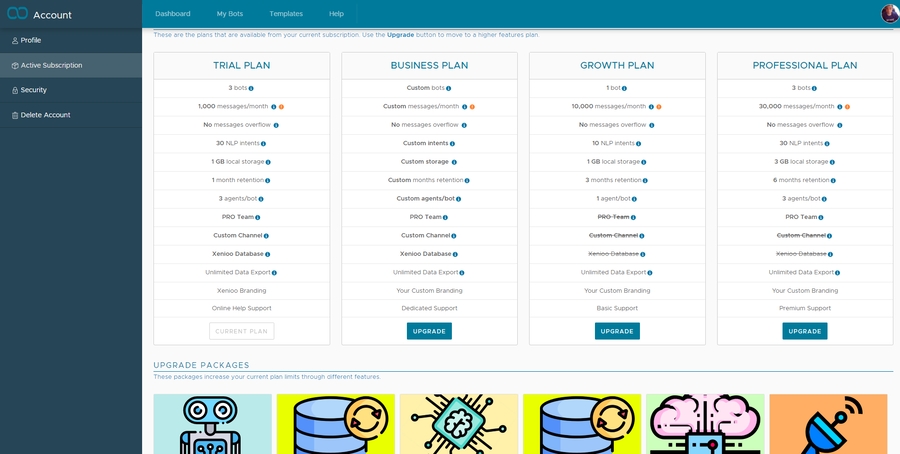
Task: Upgrade to the Business Plan
Action: pyautogui.click(x=429, y=331)
